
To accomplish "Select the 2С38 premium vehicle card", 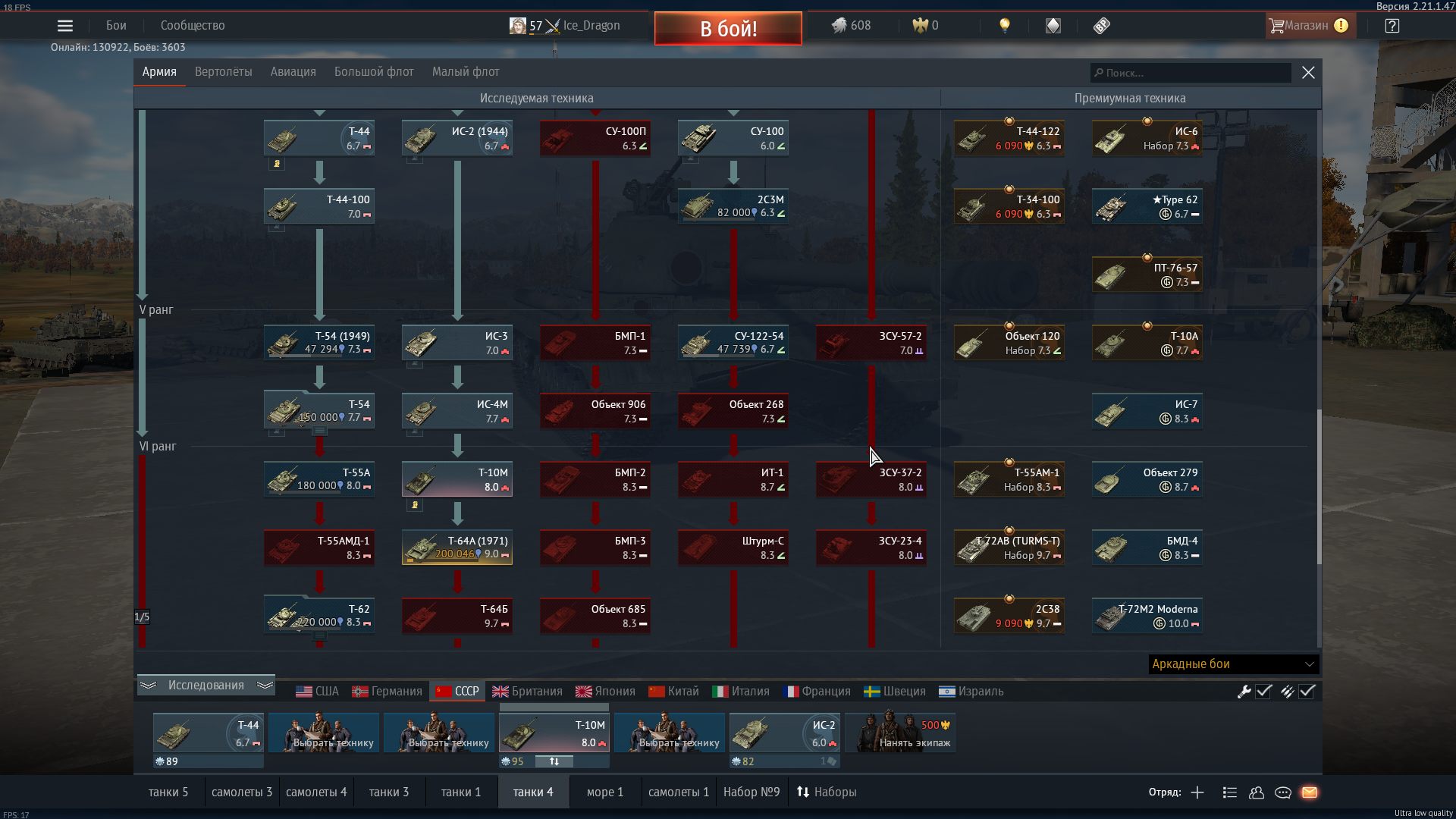I will click(x=1009, y=616).
